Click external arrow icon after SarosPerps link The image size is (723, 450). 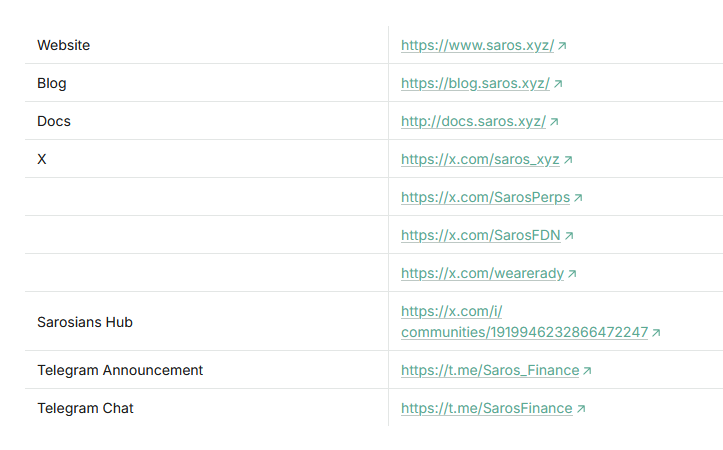coord(578,198)
